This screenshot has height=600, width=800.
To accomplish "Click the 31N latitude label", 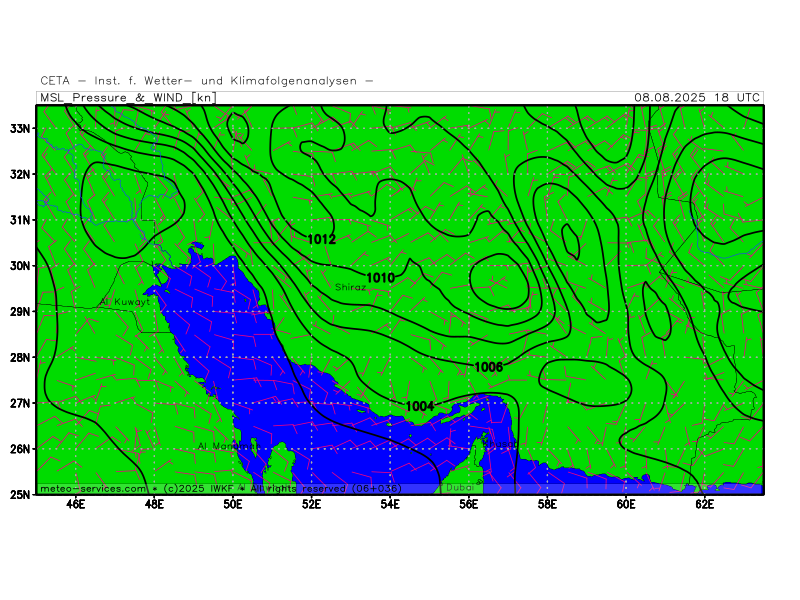I will pyautogui.click(x=20, y=220).
